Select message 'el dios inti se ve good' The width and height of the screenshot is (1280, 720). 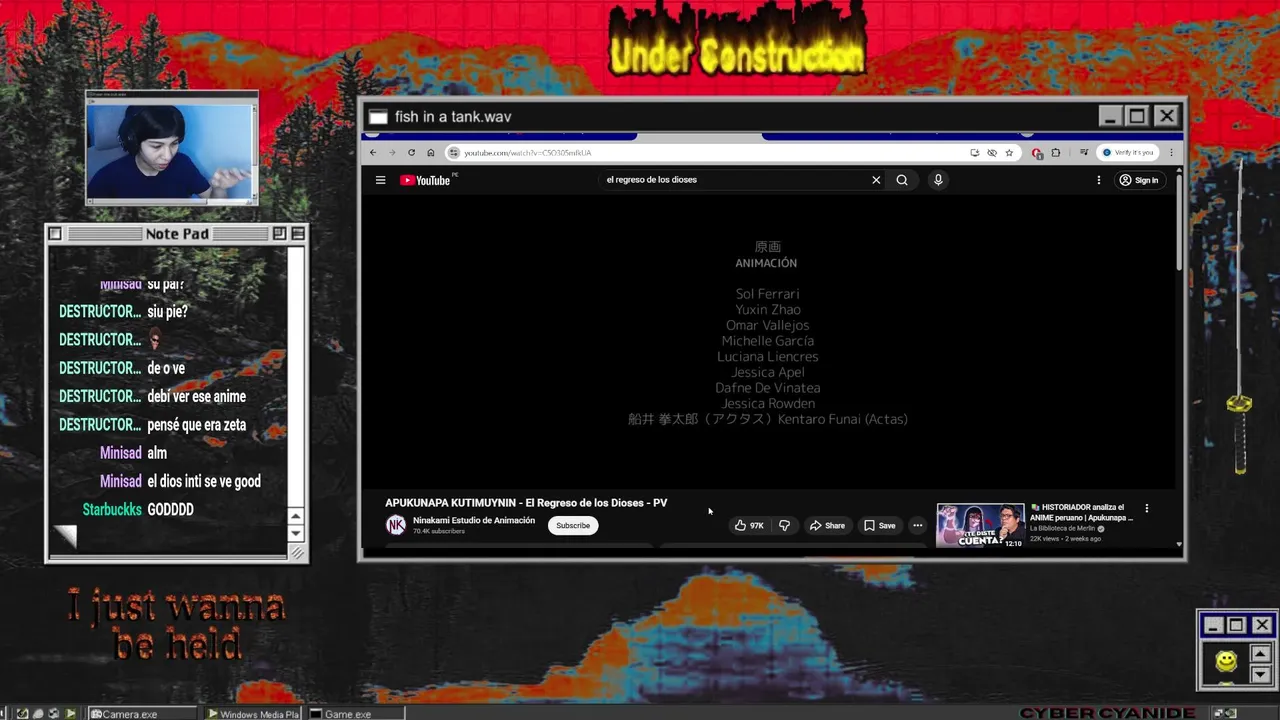(204, 482)
